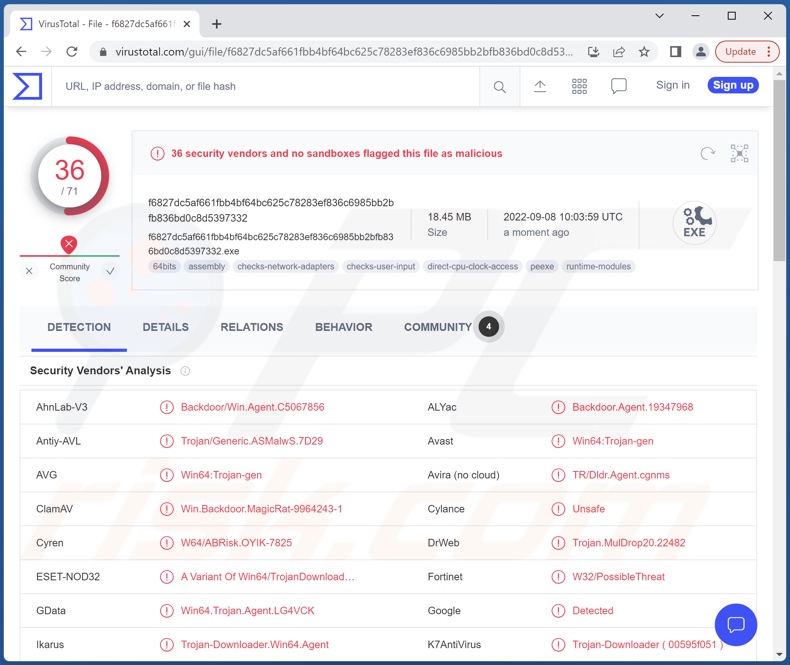This screenshot has width=790, height=665.
Task: Click the W32/PossibleThreat Fortinet result
Action: click(619, 577)
